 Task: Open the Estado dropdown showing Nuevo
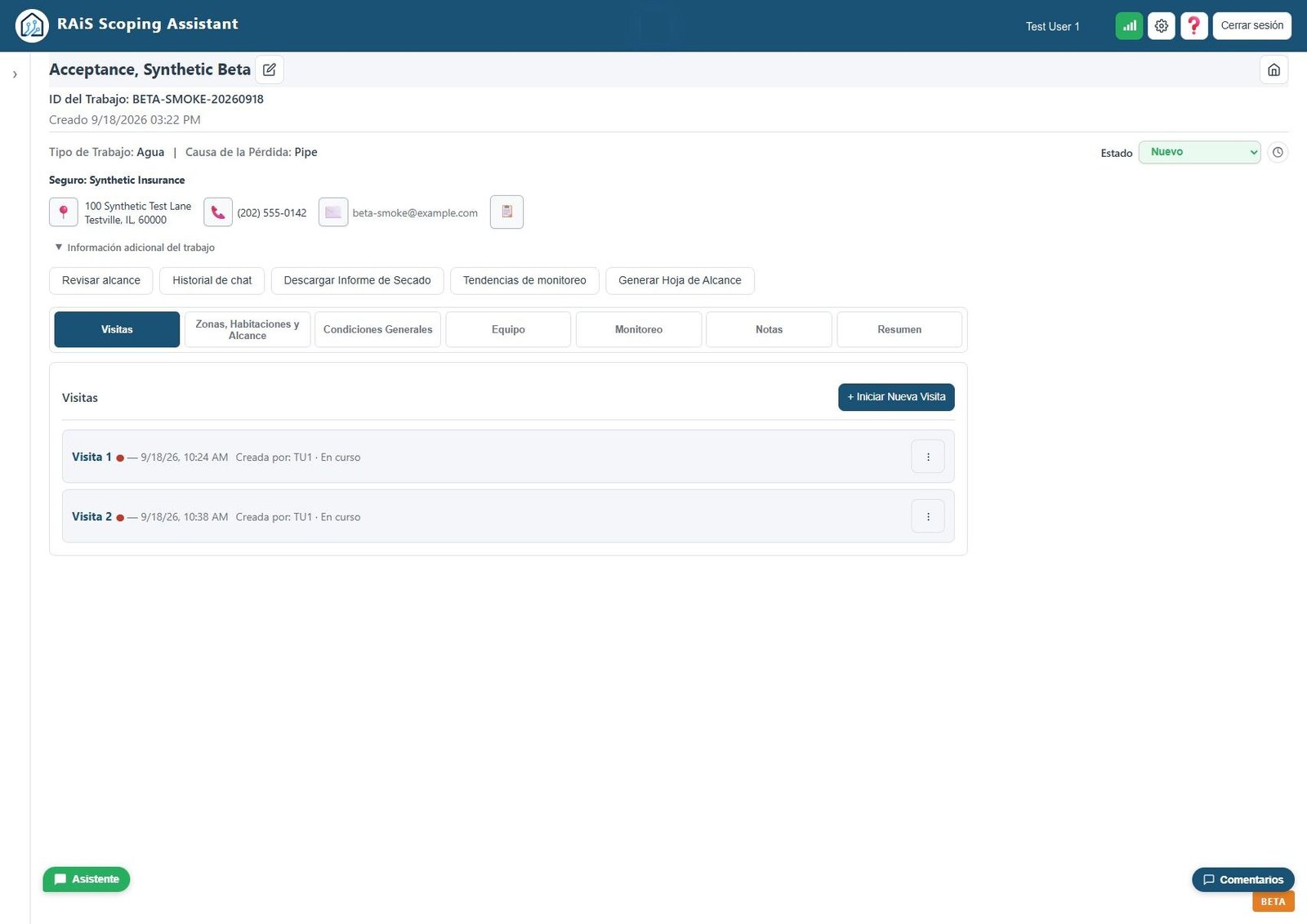[x=1199, y=152]
